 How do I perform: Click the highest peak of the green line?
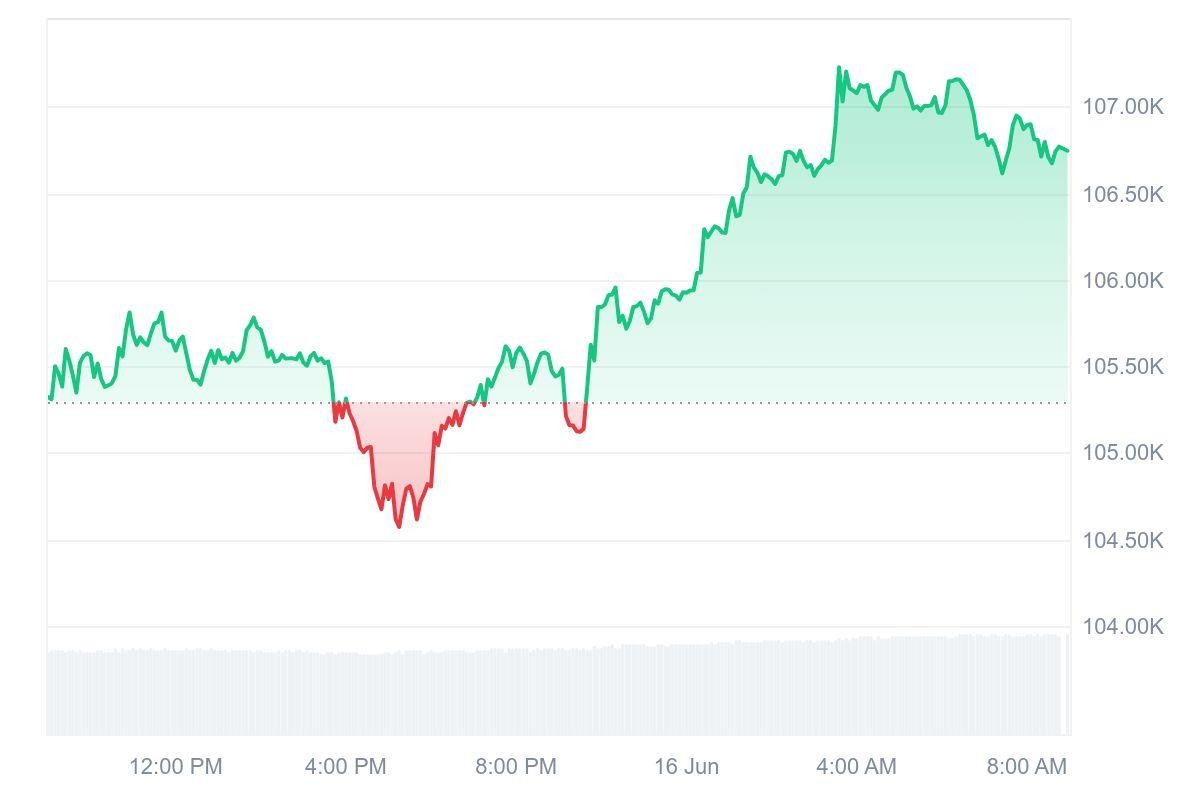(x=838, y=68)
